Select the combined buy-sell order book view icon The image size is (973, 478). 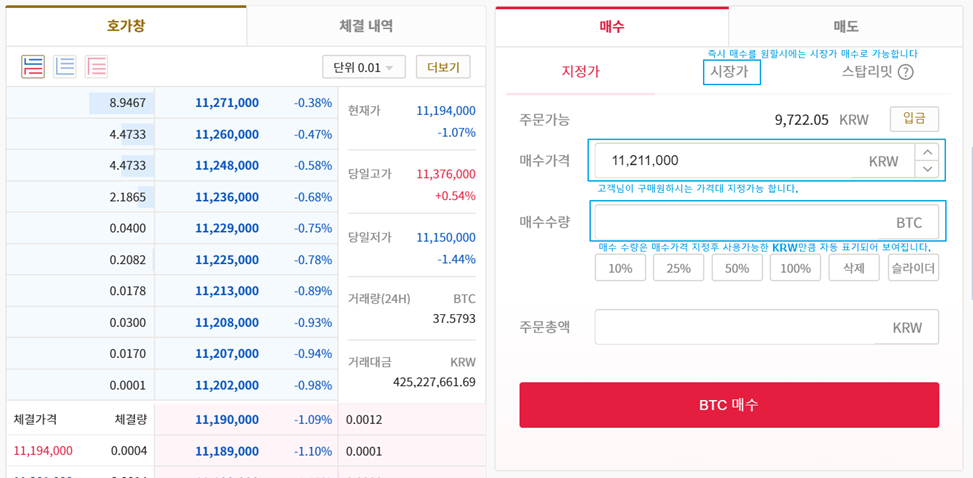(x=33, y=66)
